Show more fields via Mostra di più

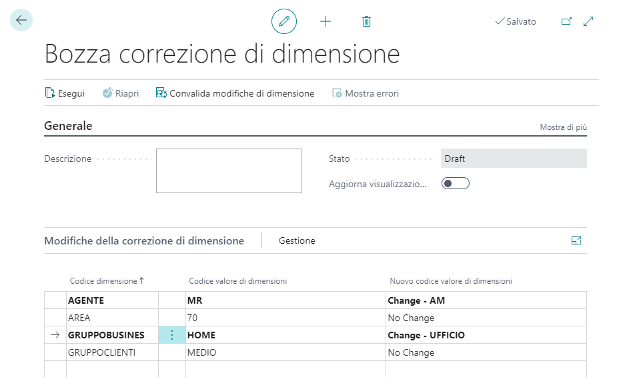[x=563, y=127]
